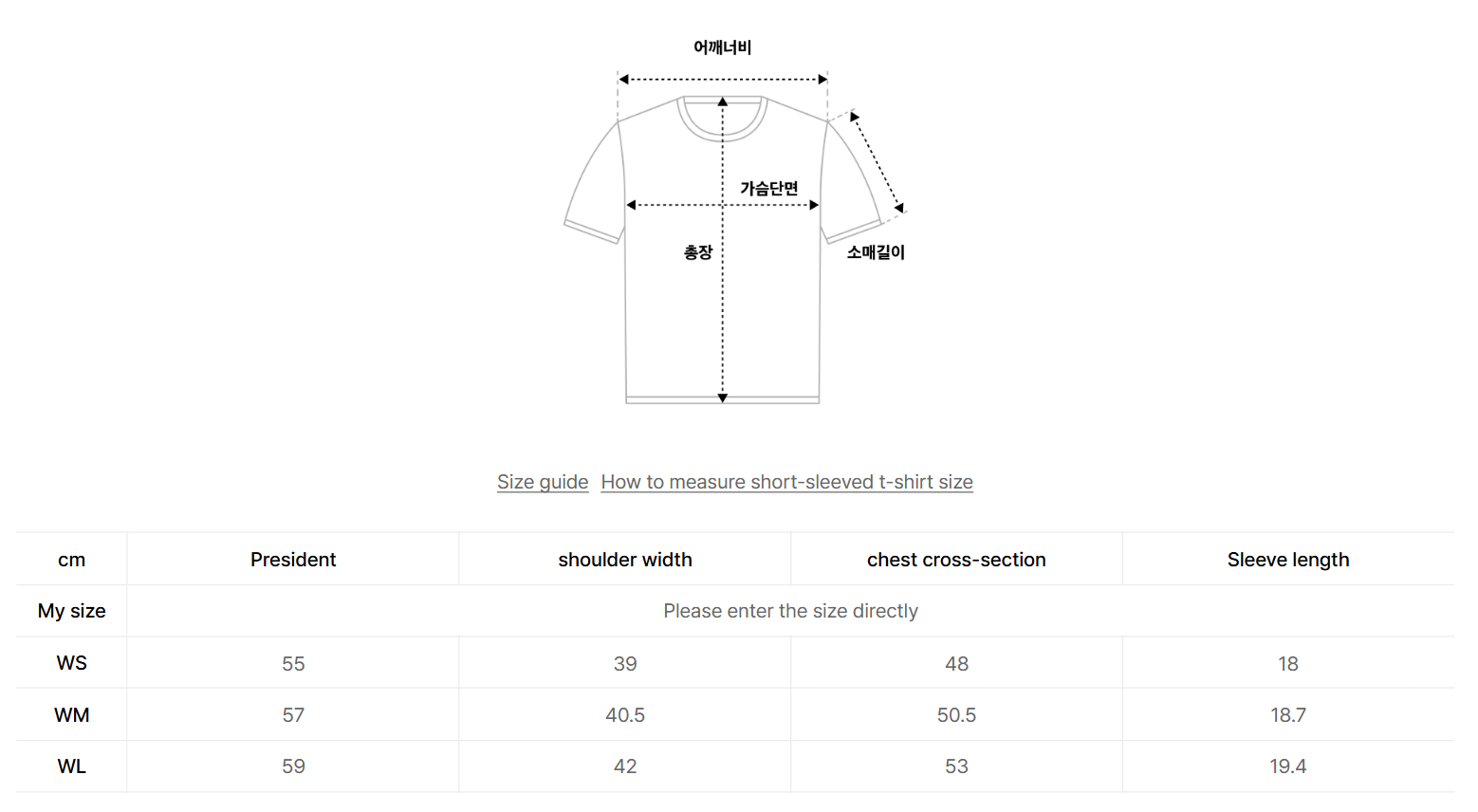Click the Sleeve length column header
Image resolution: width=1478 pixels, height=812 pixels.
(x=1287, y=560)
